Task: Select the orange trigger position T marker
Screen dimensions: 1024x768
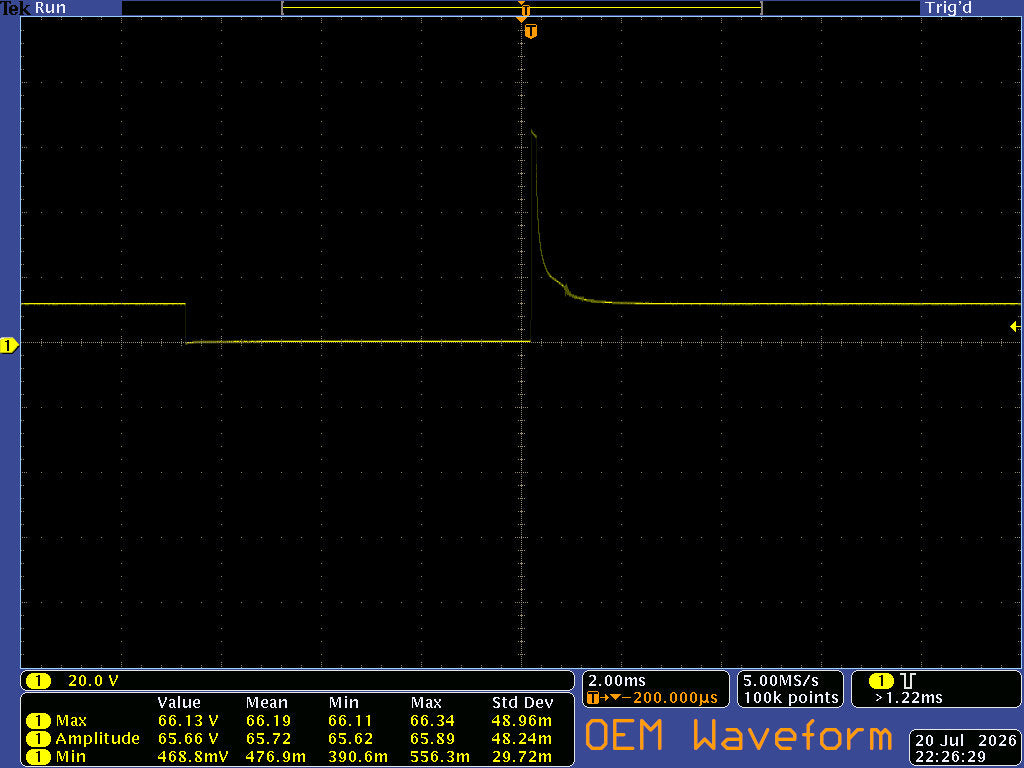Action: [531, 31]
